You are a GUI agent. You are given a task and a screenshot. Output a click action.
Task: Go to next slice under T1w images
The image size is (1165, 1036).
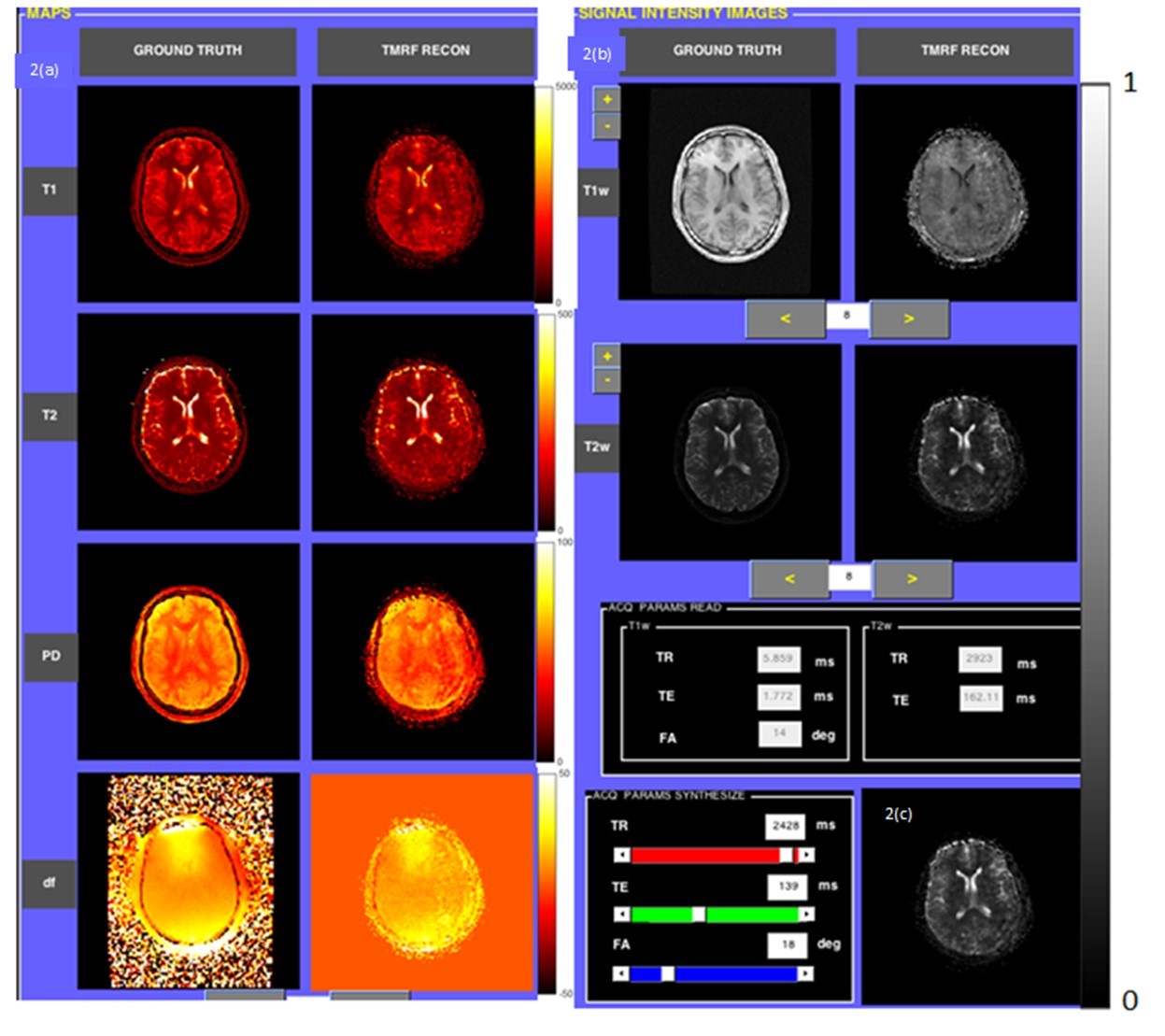coord(908,319)
